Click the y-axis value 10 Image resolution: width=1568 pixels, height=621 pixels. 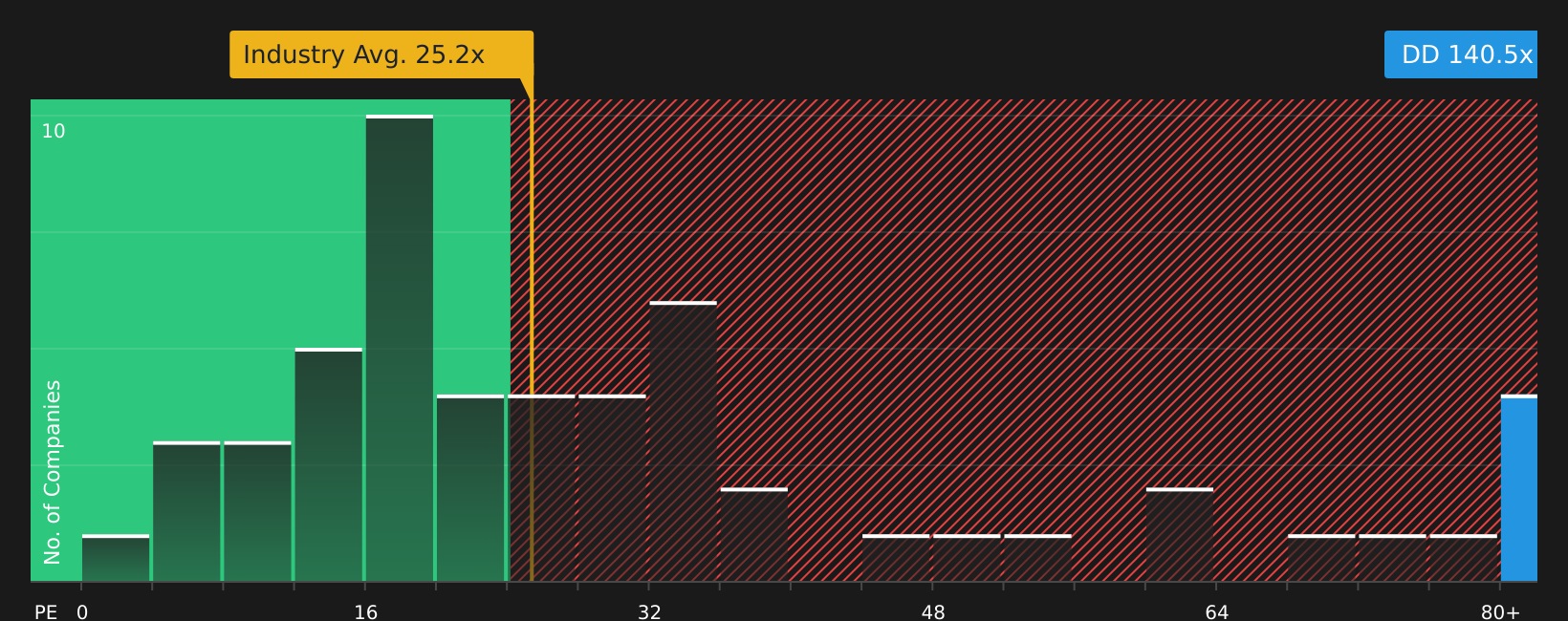54,132
